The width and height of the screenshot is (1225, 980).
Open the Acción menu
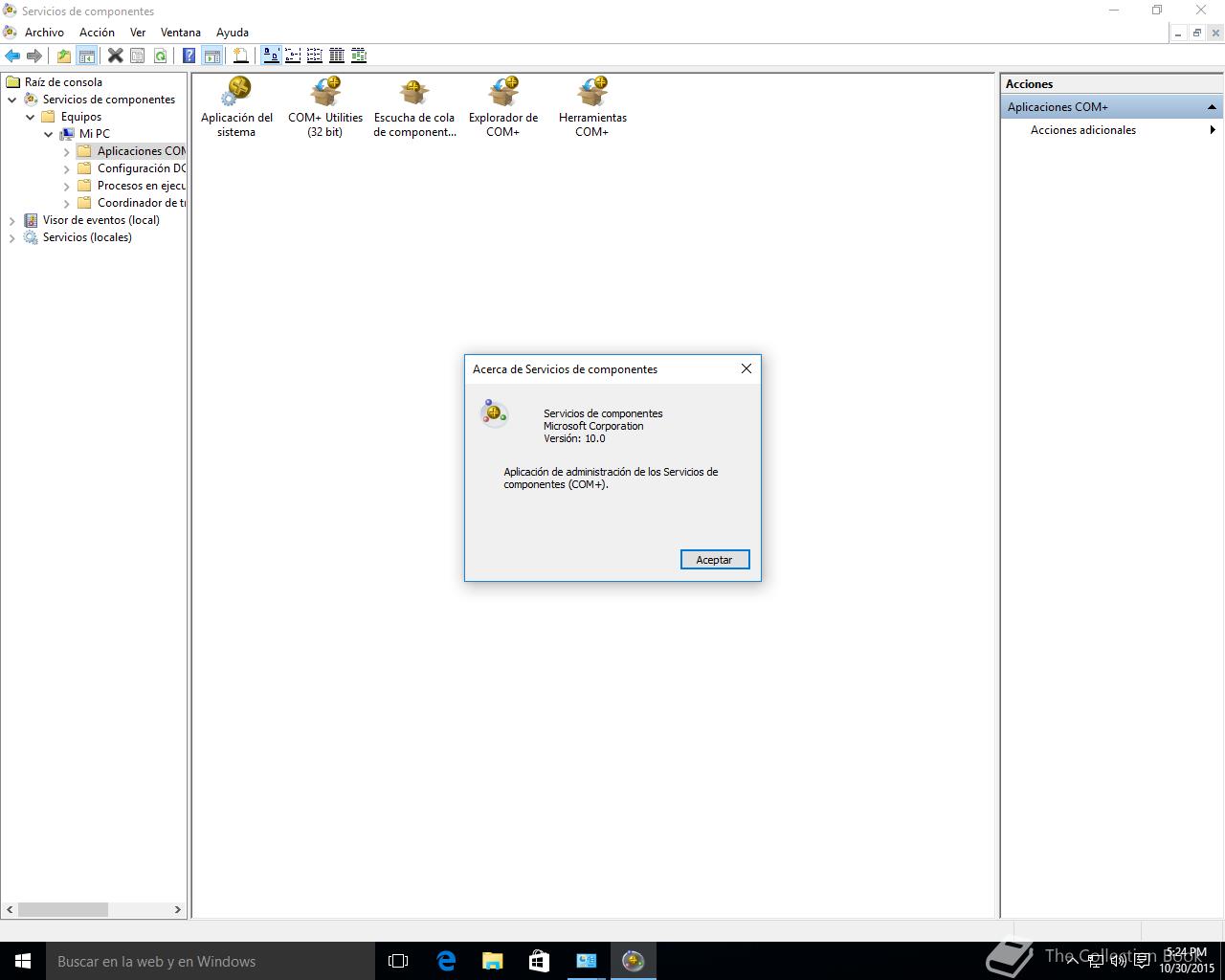[97, 33]
